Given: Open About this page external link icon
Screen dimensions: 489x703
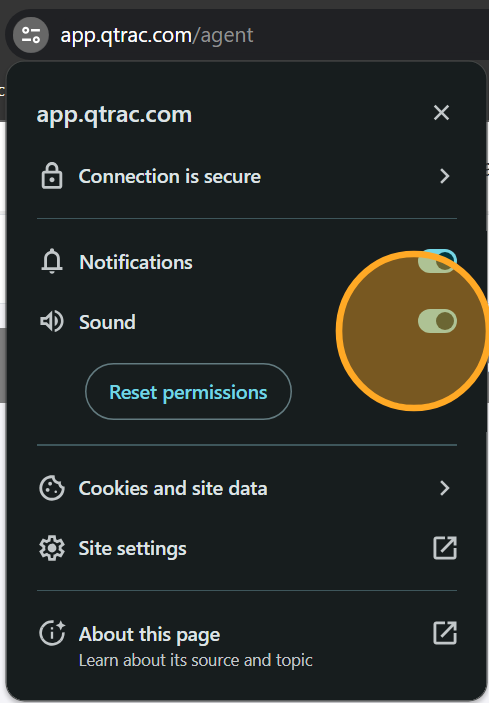Looking at the screenshot, I should click(x=445, y=633).
